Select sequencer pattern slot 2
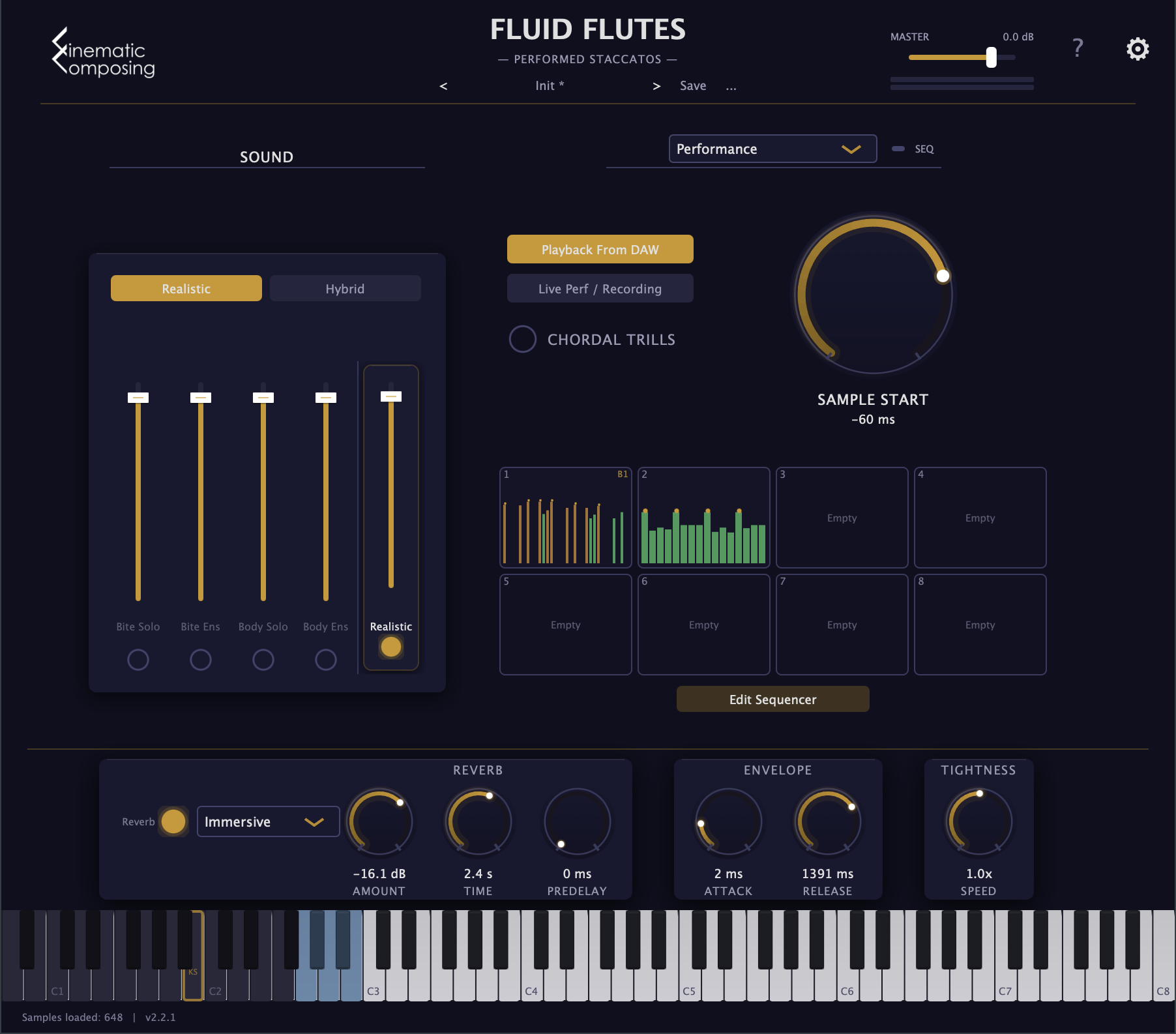Screen dimensions: 1176x1034 [x=704, y=518]
